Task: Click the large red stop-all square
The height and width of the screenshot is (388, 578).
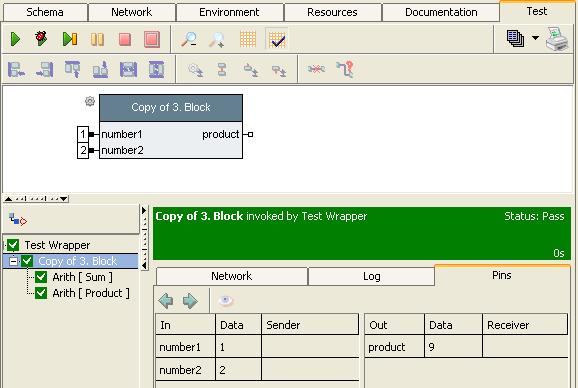Action: pyautogui.click(x=152, y=39)
